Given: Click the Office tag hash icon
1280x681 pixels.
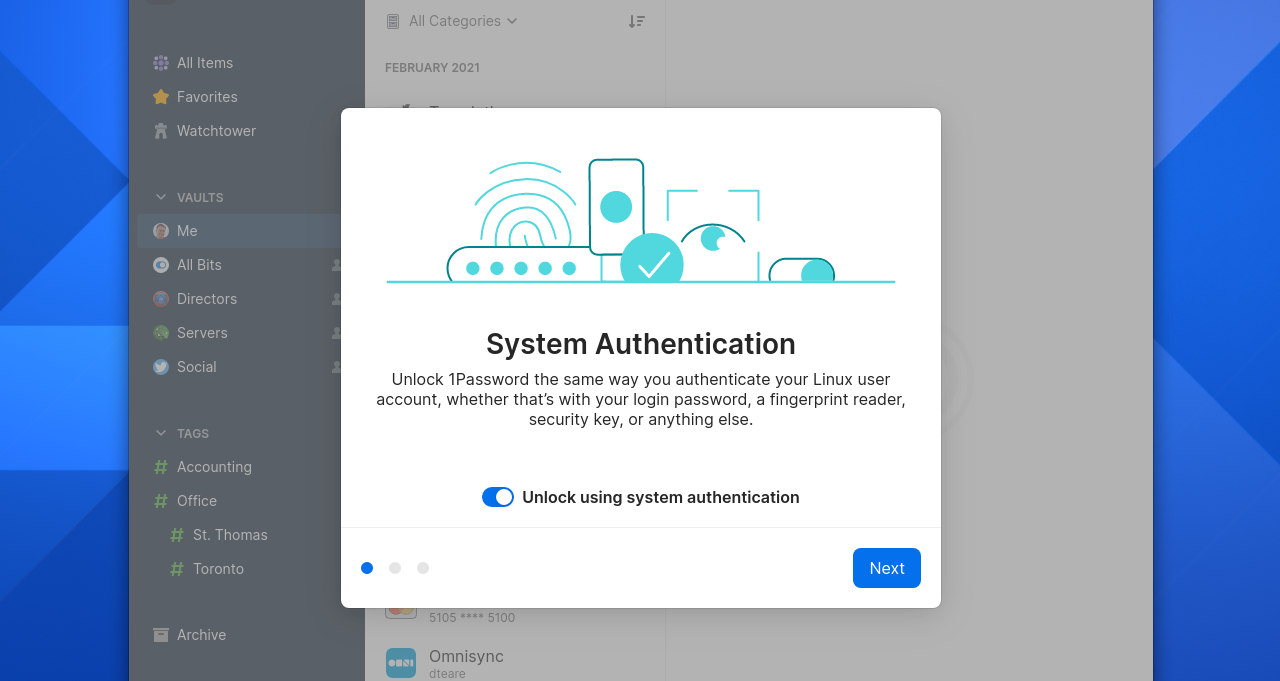Looking at the screenshot, I should point(161,501).
